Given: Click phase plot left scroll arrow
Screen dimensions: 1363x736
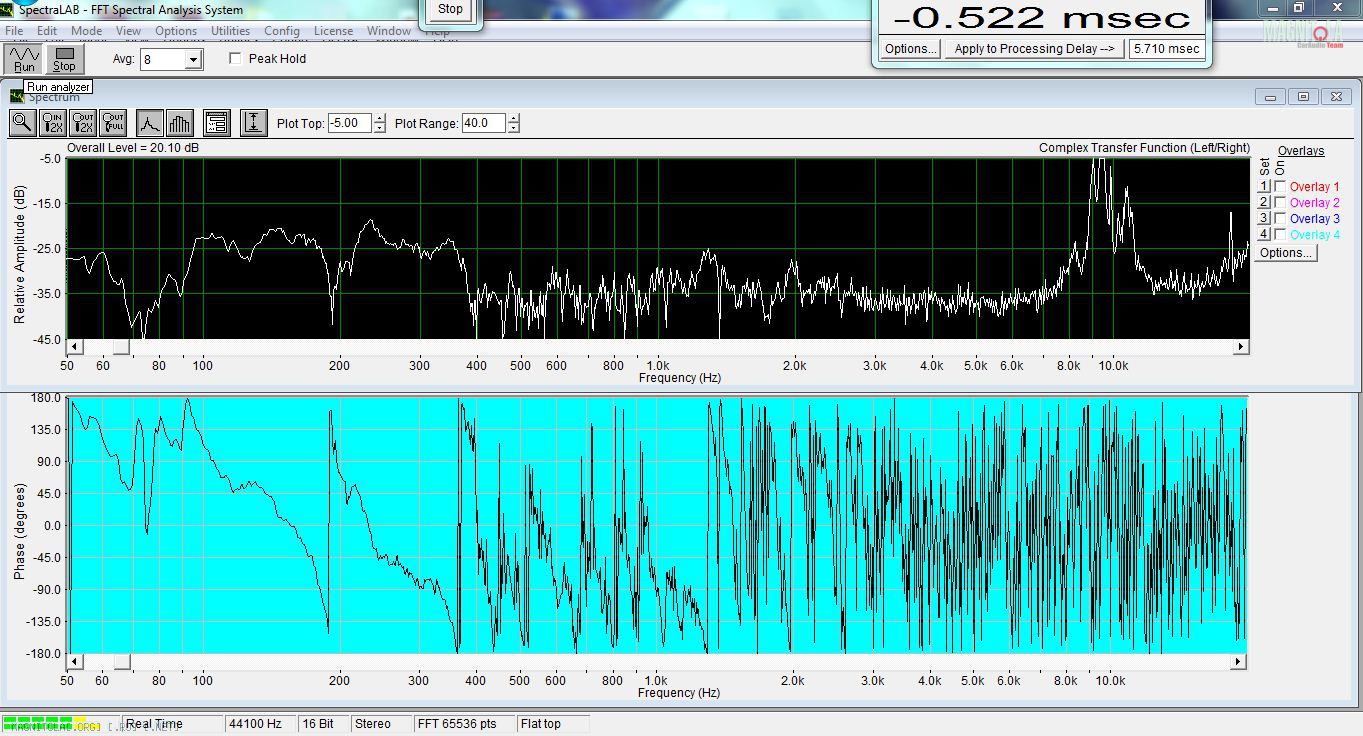Looking at the screenshot, I should click(x=74, y=662).
